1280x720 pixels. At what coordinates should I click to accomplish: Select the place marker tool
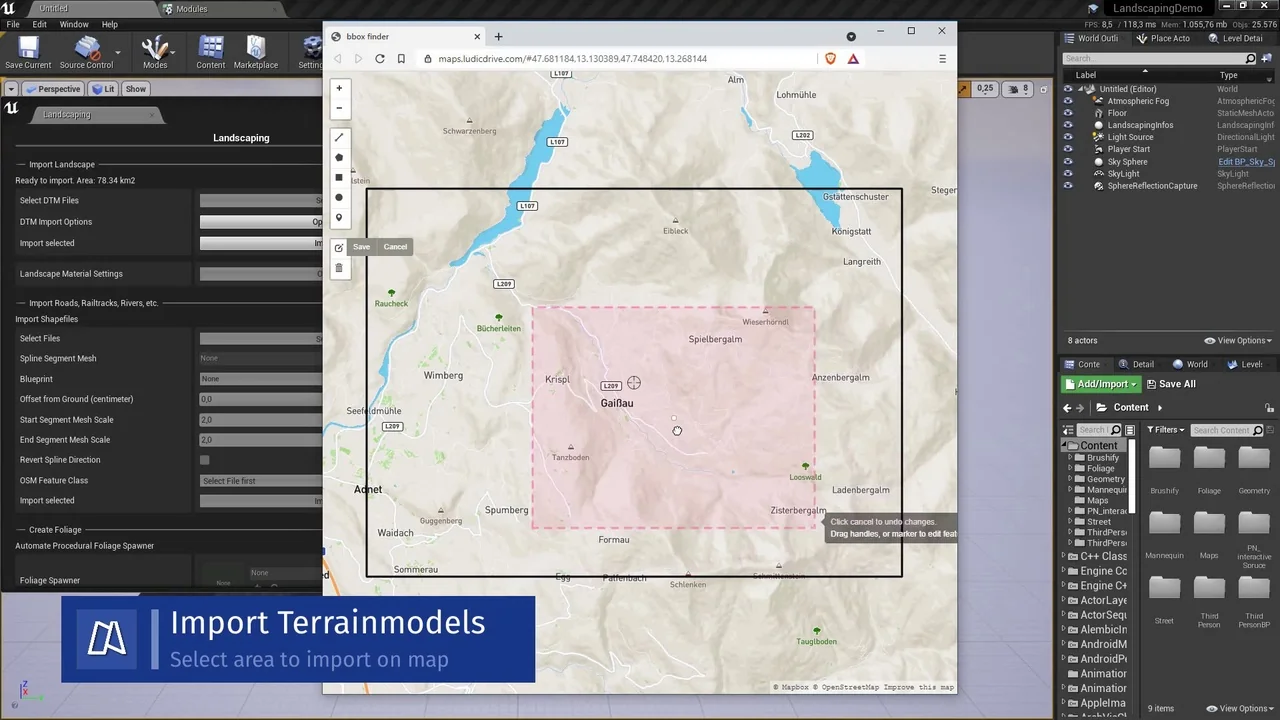(339, 218)
